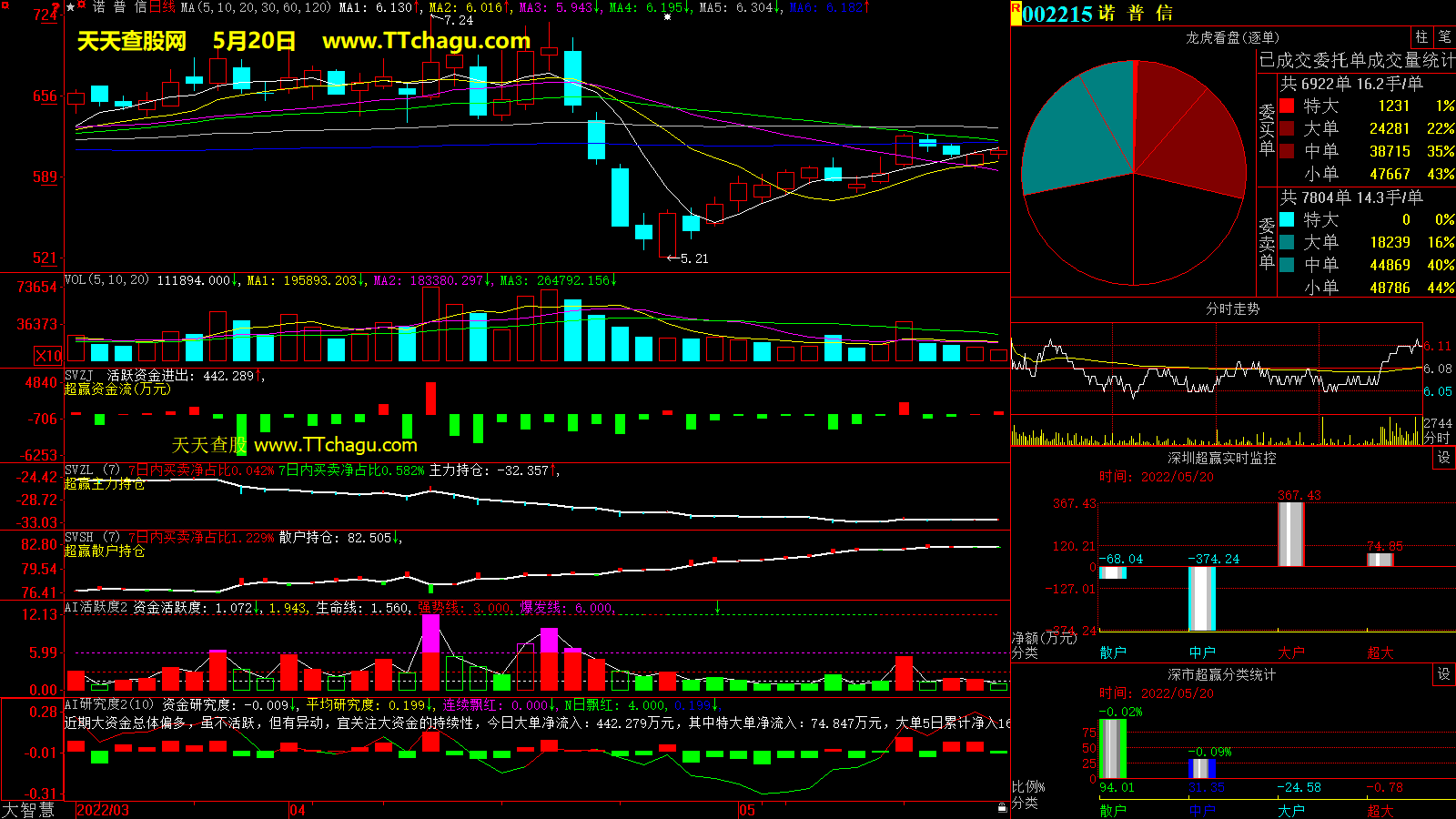Click the 大智慧 logo in the bottom-left corner
The height and width of the screenshot is (819, 1456).
pyautogui.click(x=28, y=810)
